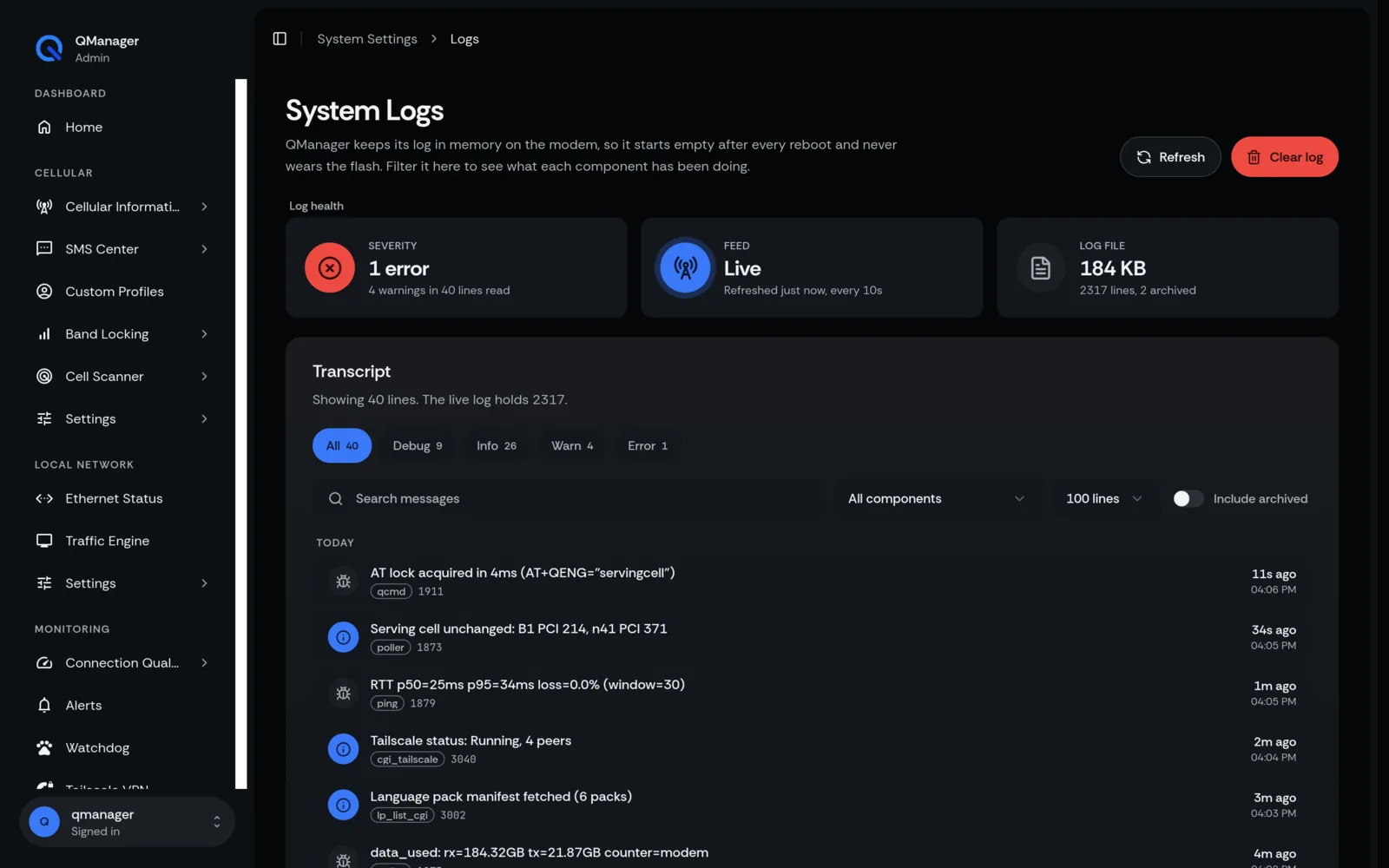Image resolution: width=1389 pixels, height=868 pixels.
Task: Toggle the sidebar panel icon
Action: pyautogui.click(x=280, y=39)
